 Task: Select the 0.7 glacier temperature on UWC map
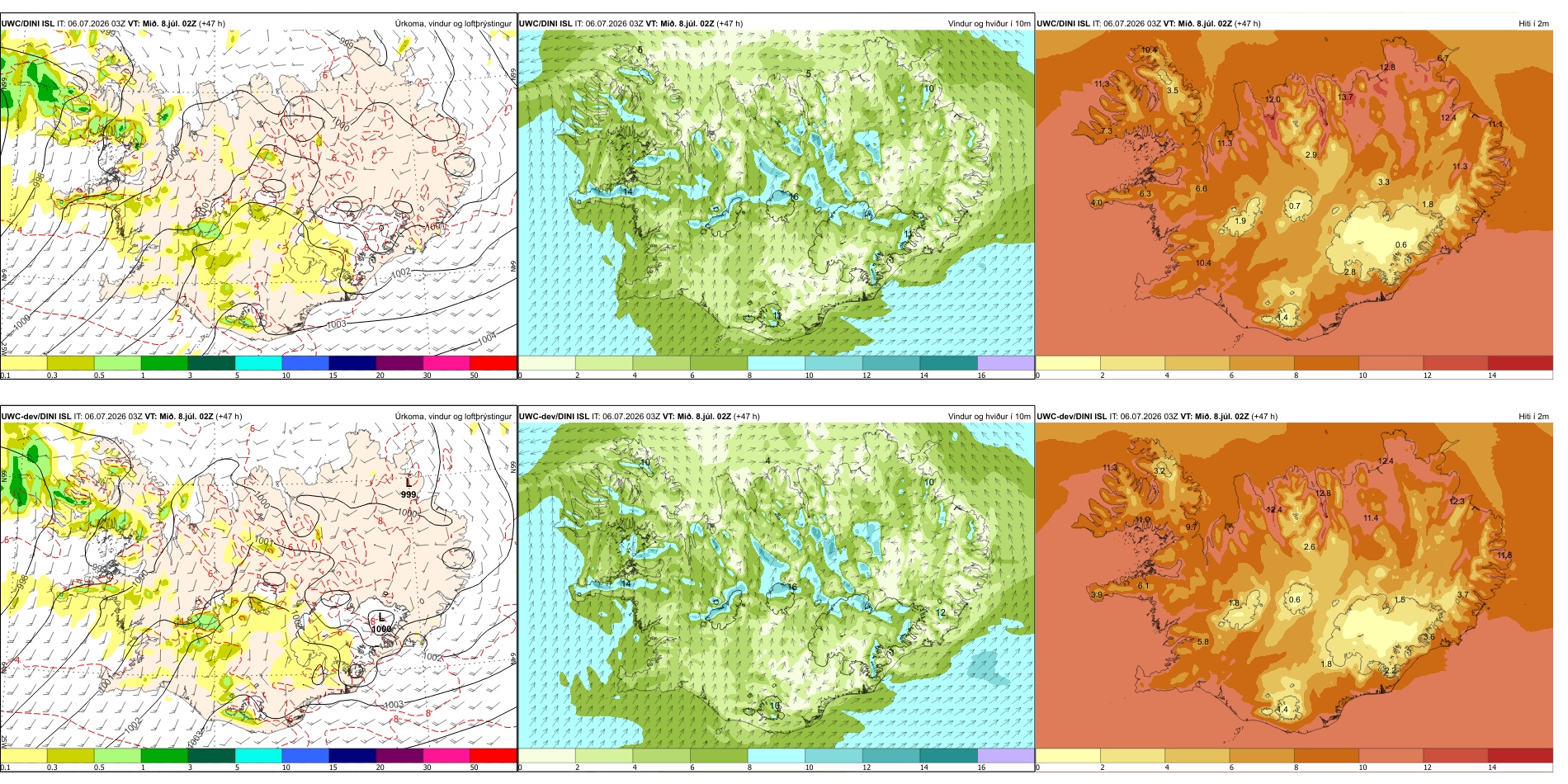(x=1294, y=206)
